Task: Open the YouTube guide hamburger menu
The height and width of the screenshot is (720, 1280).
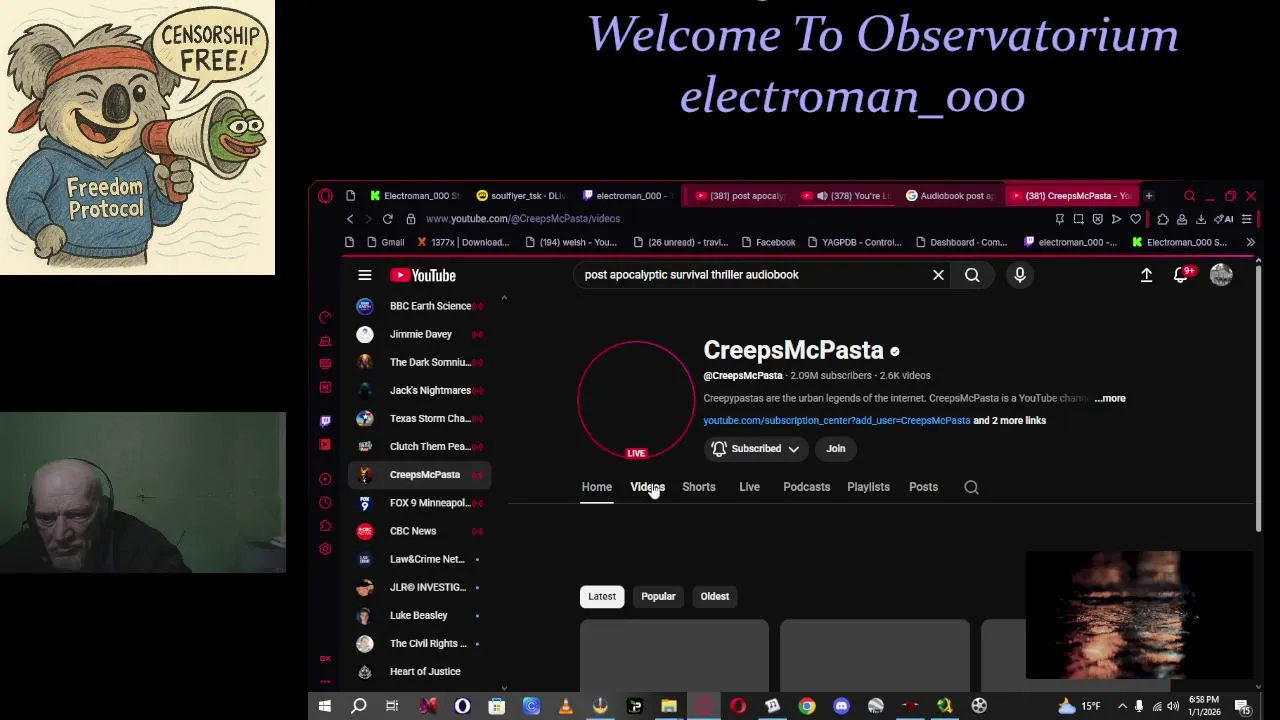Action: [365, 275]
